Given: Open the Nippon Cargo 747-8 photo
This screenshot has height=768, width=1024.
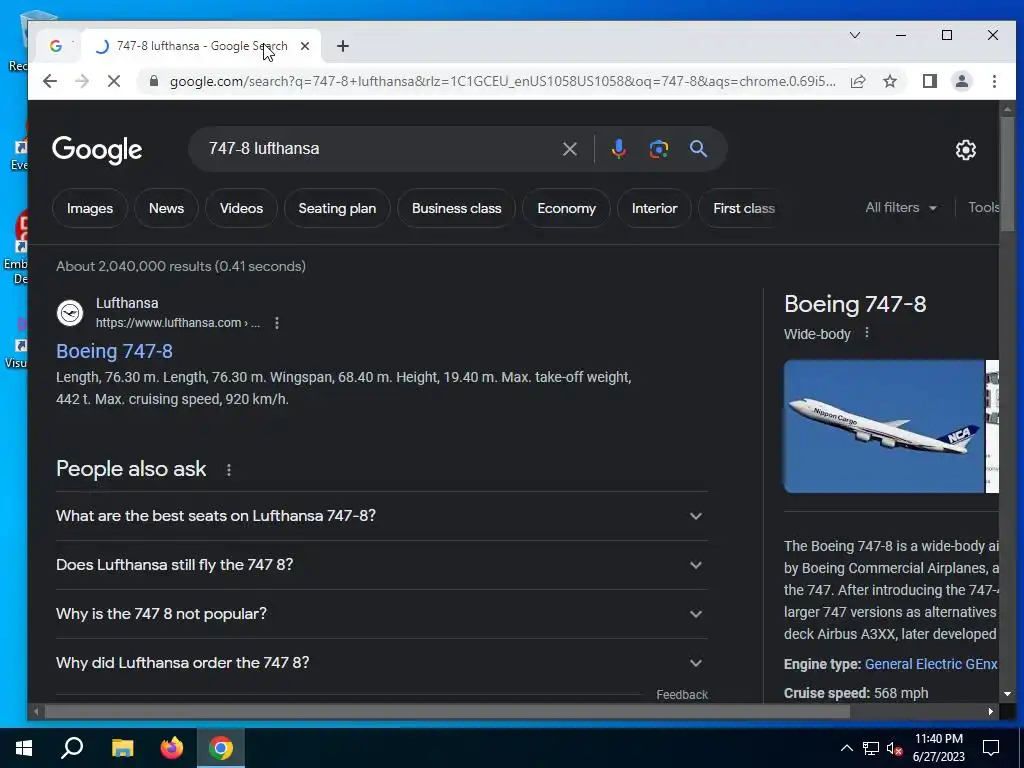Looking at the screenshot, I should click(x=884, y=426).
